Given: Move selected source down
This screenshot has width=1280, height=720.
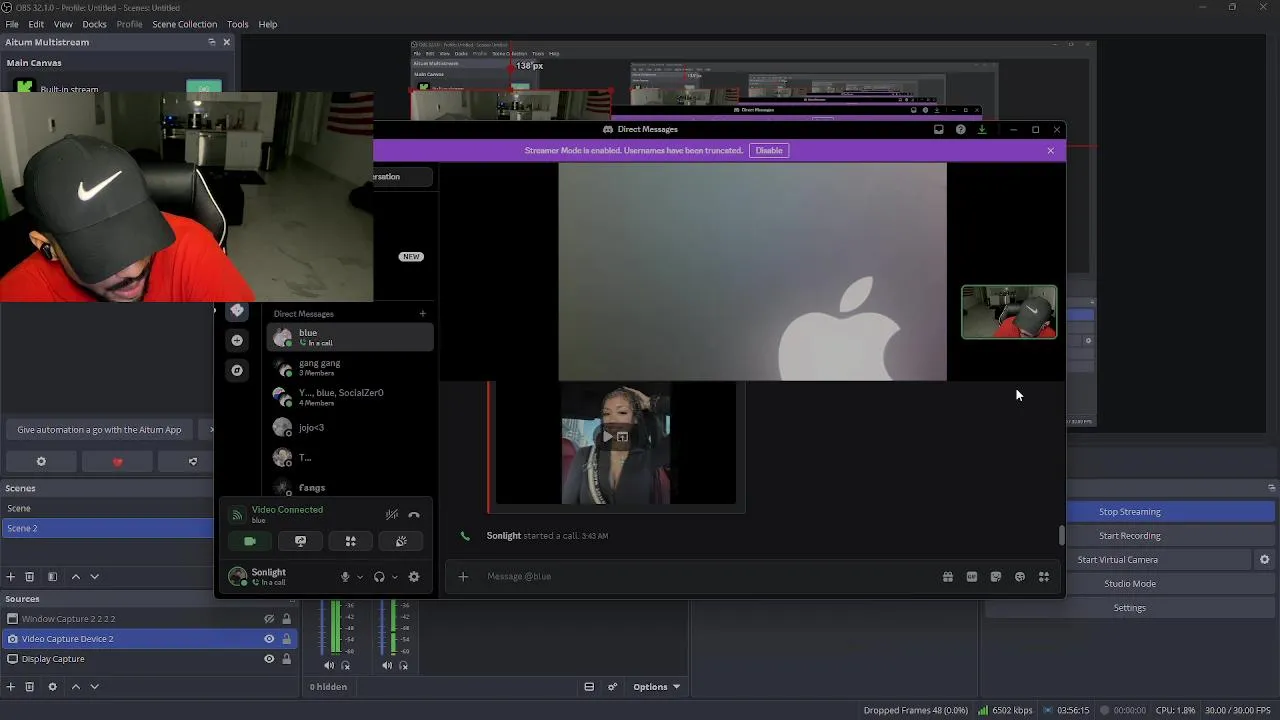Looking at the screenshot, I should [95, 687].
